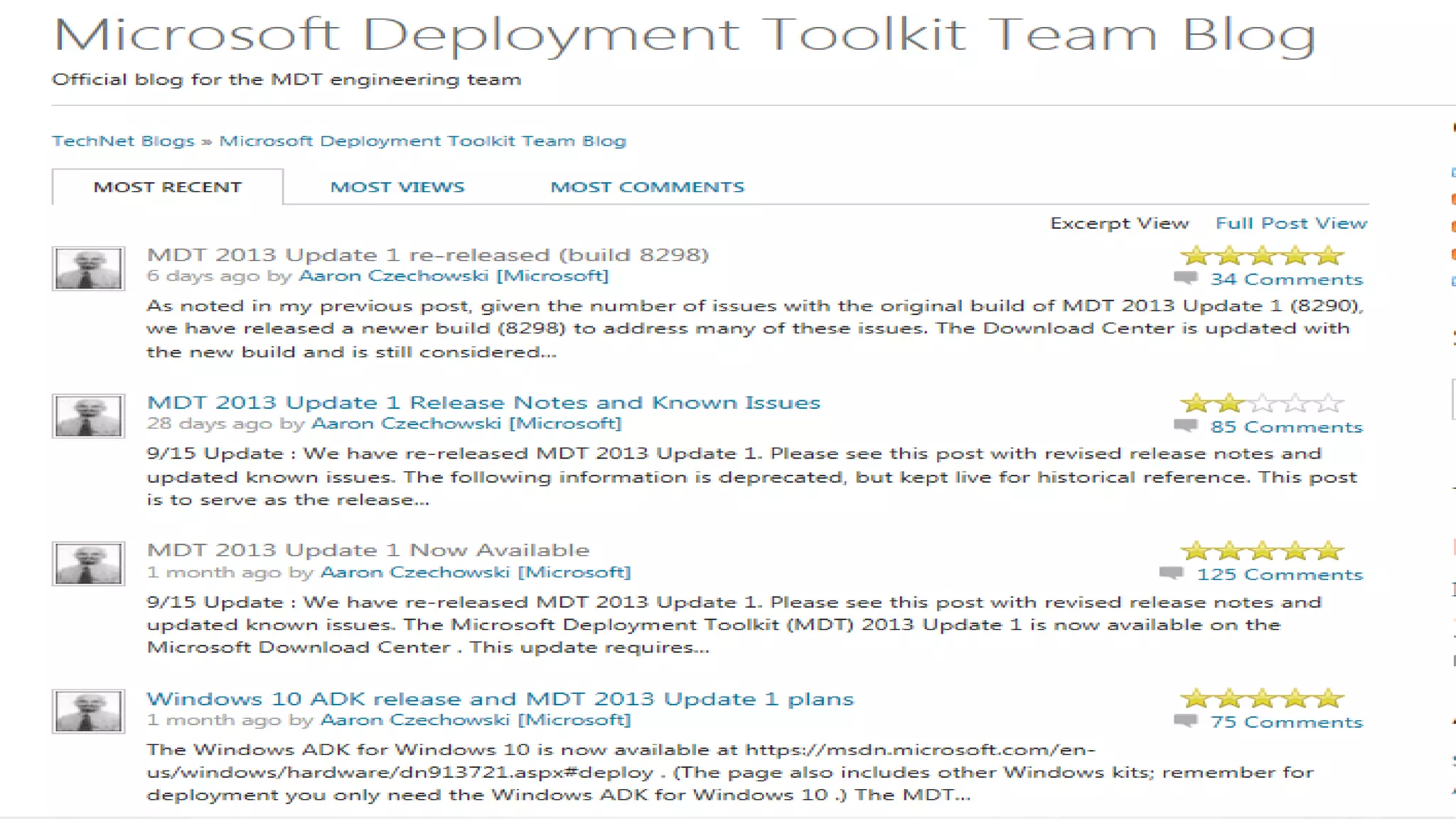Click author avatar beside re-released build 8298 post
The image size is (1456, 819).
(88, 268)
